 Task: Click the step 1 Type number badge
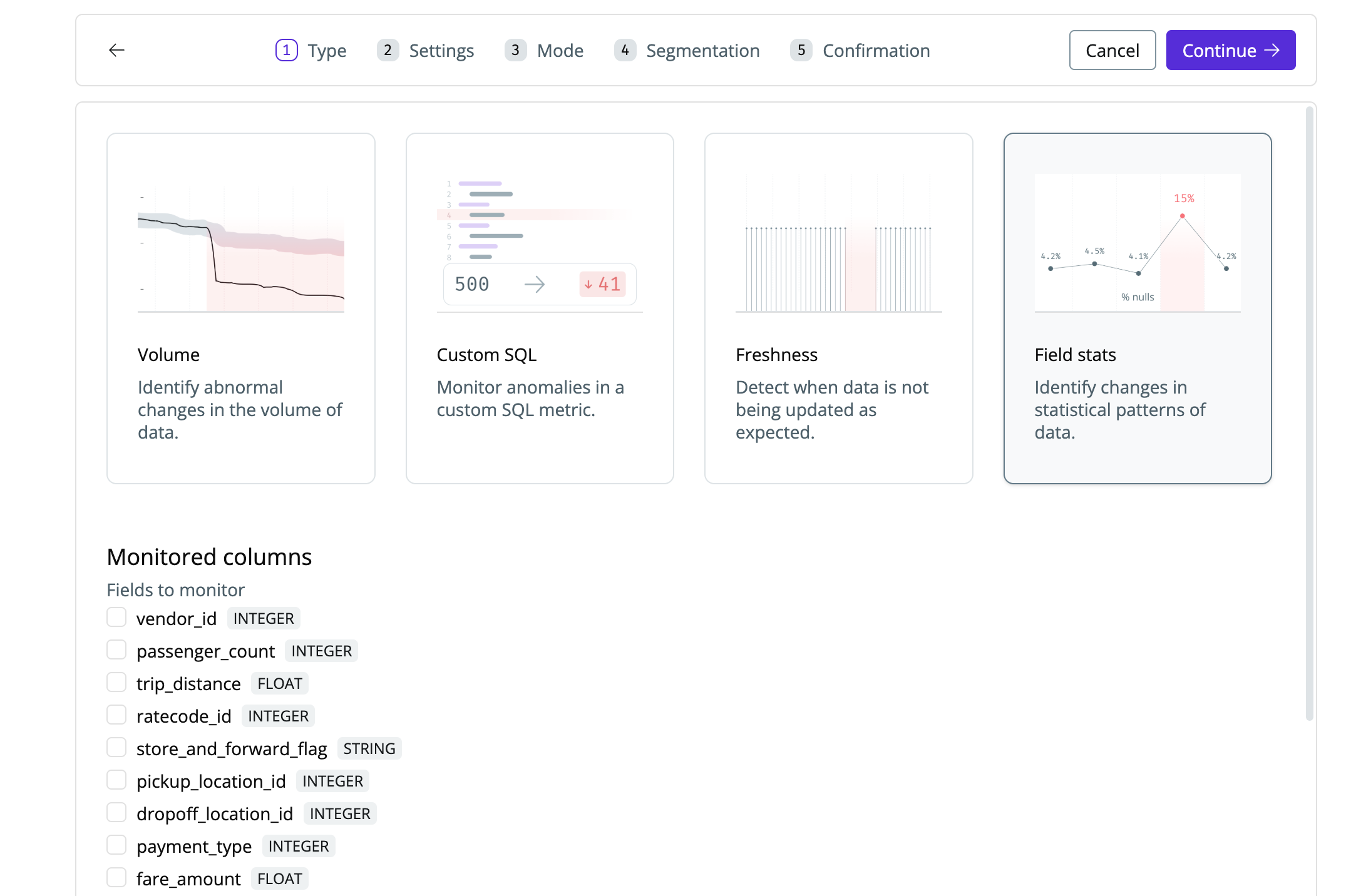point(286,50)
